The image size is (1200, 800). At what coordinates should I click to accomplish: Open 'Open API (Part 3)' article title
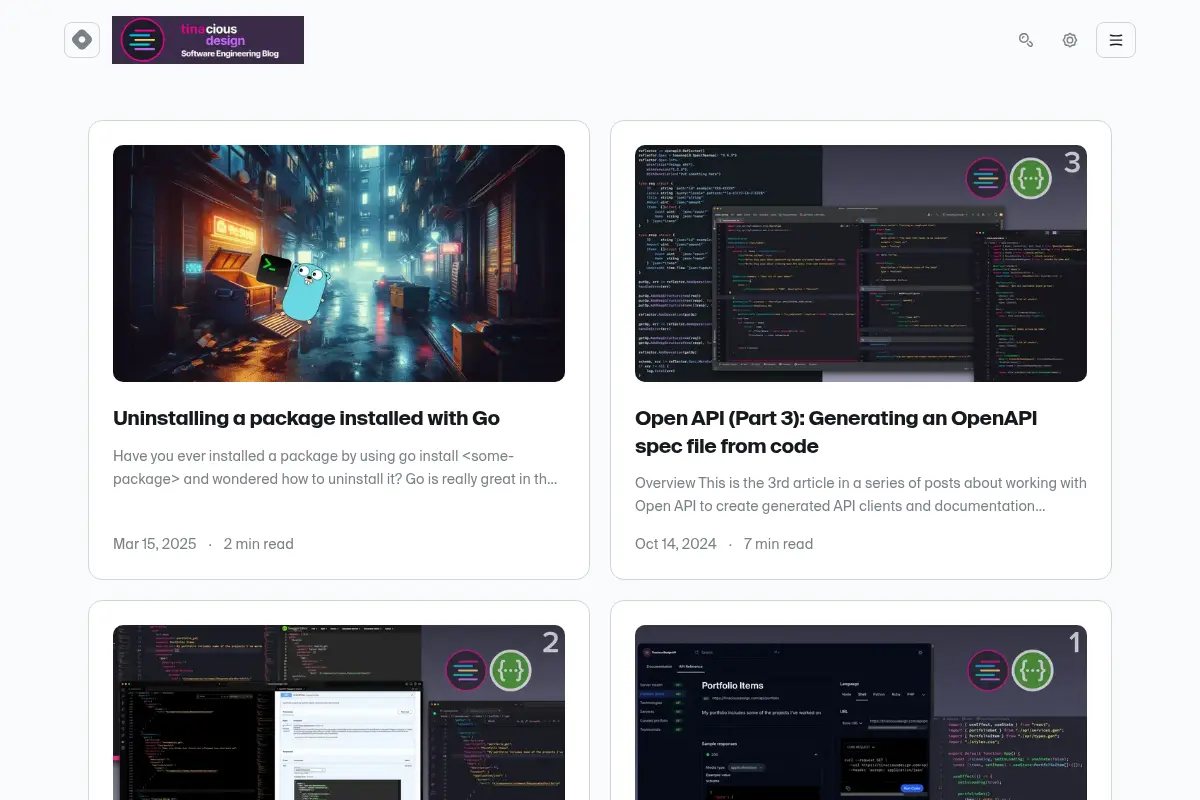pyautogui.click(x=836, y=432)
